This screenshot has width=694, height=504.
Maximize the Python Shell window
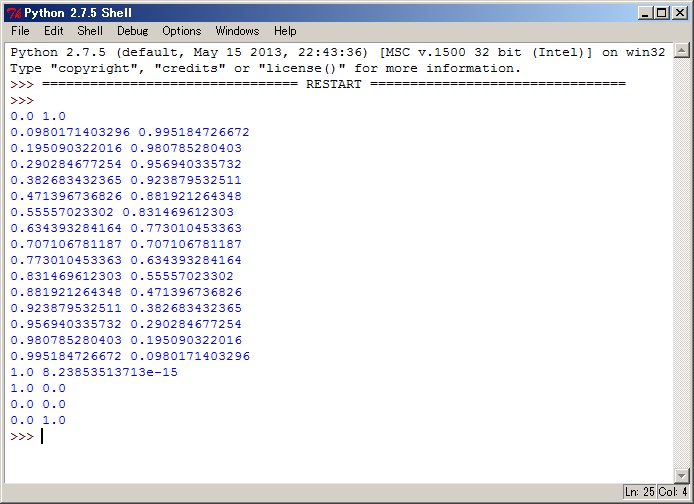click(661, 12)
